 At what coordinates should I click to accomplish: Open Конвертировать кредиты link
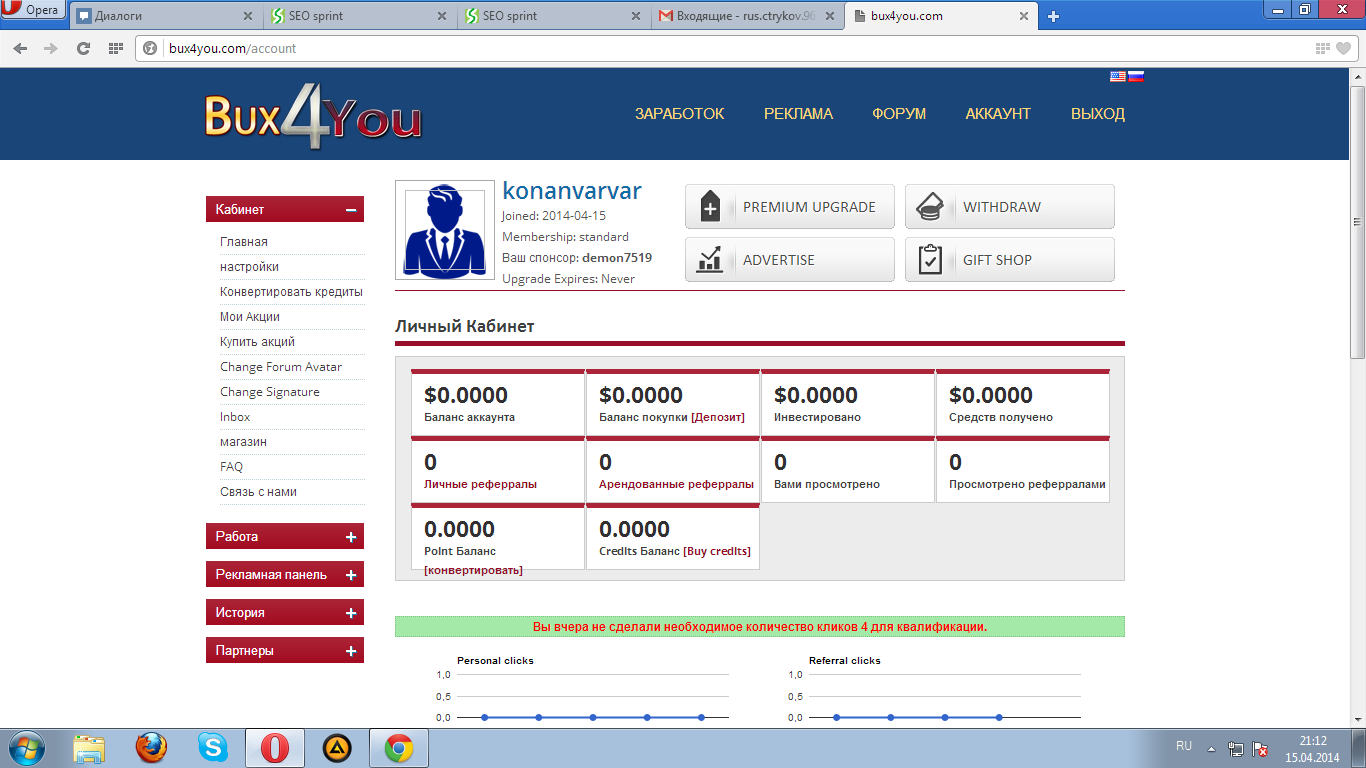click(291, 292)
